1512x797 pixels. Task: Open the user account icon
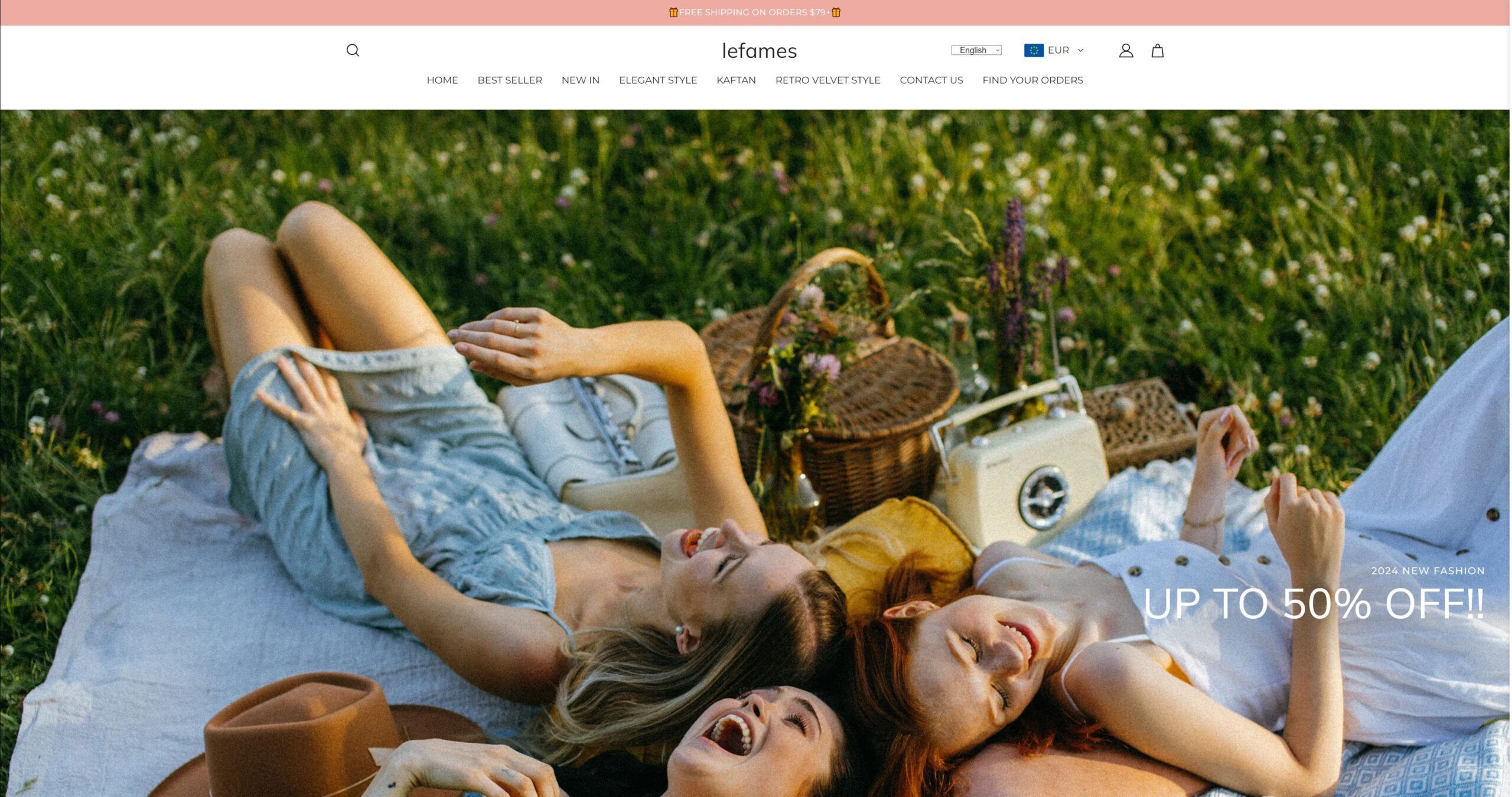pos(1126,51)
